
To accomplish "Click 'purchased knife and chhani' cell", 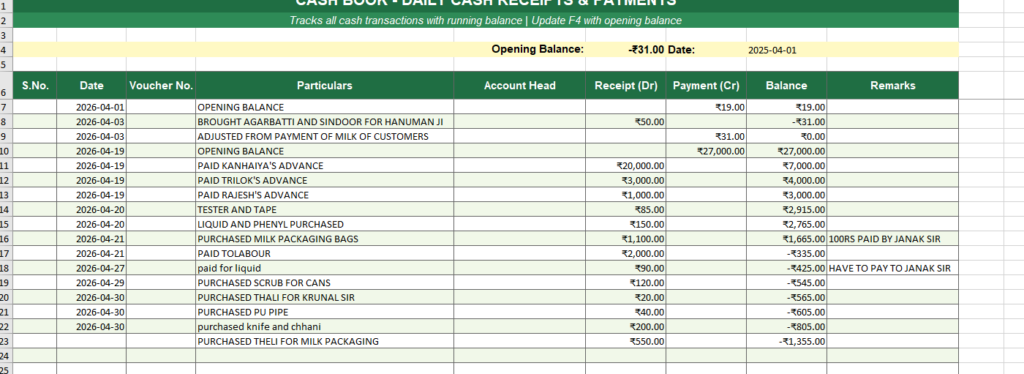I will [x=325, y=326].
